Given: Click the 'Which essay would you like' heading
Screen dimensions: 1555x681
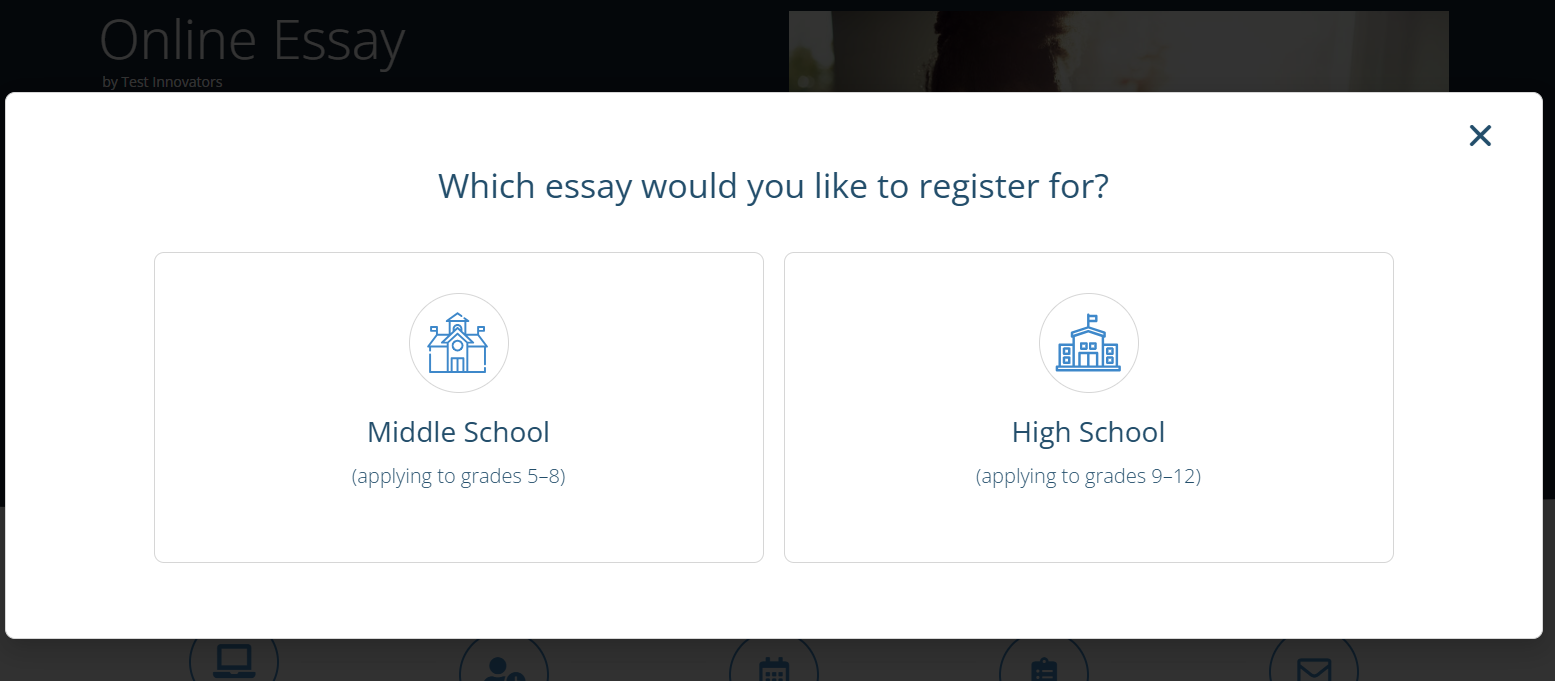Looking at the screenshot, I should [773, 186].
